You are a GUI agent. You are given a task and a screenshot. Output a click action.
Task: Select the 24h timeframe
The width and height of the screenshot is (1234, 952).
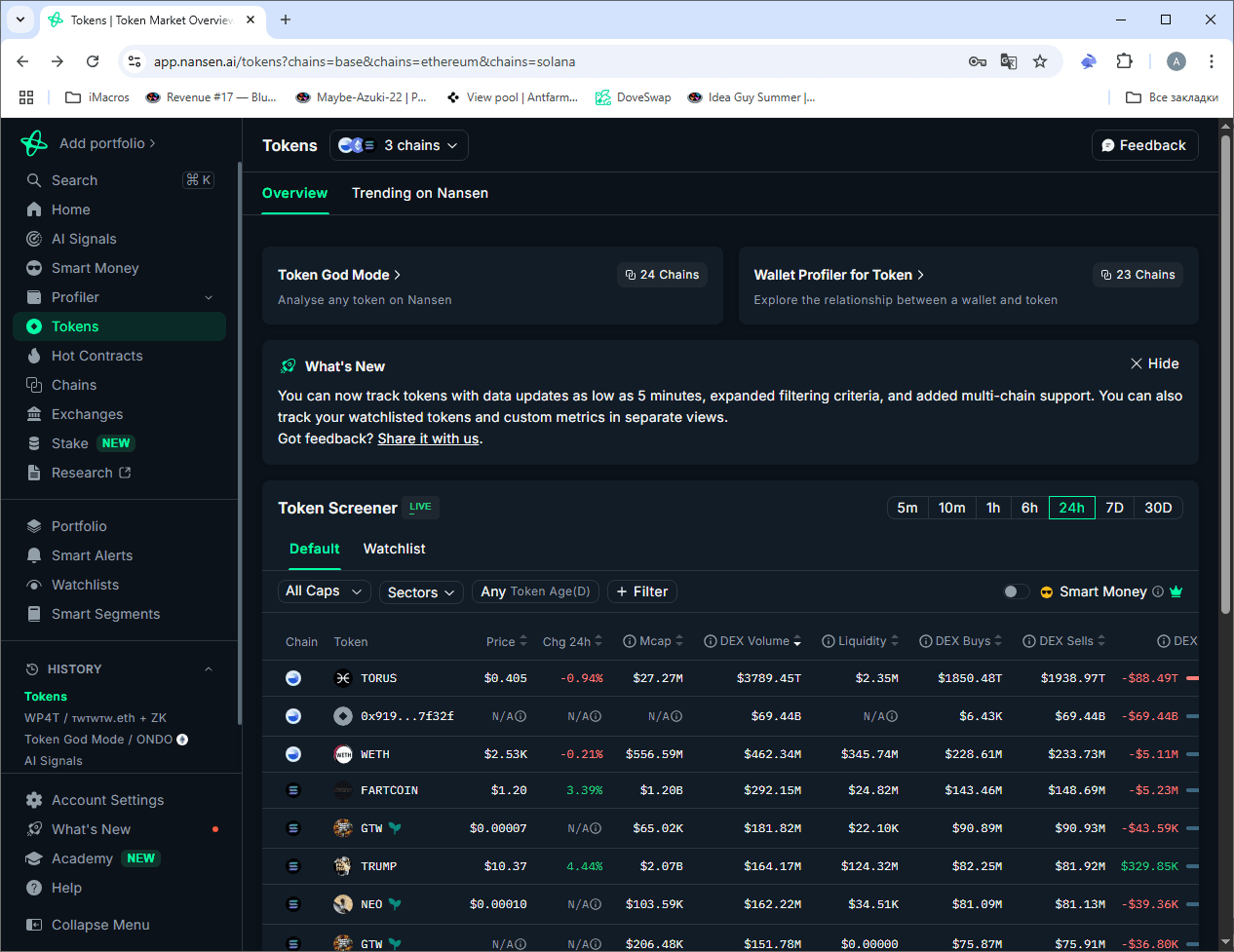pyautogui.click(x=1072, y=508)
